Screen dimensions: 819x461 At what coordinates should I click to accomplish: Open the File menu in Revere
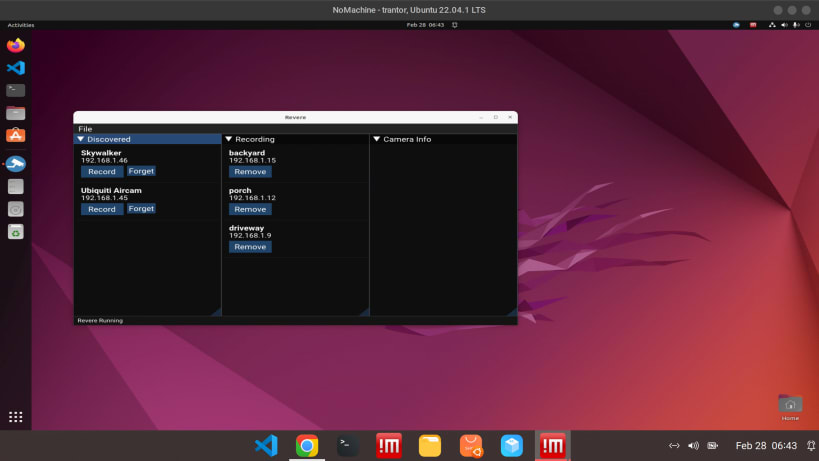(85, 129)
